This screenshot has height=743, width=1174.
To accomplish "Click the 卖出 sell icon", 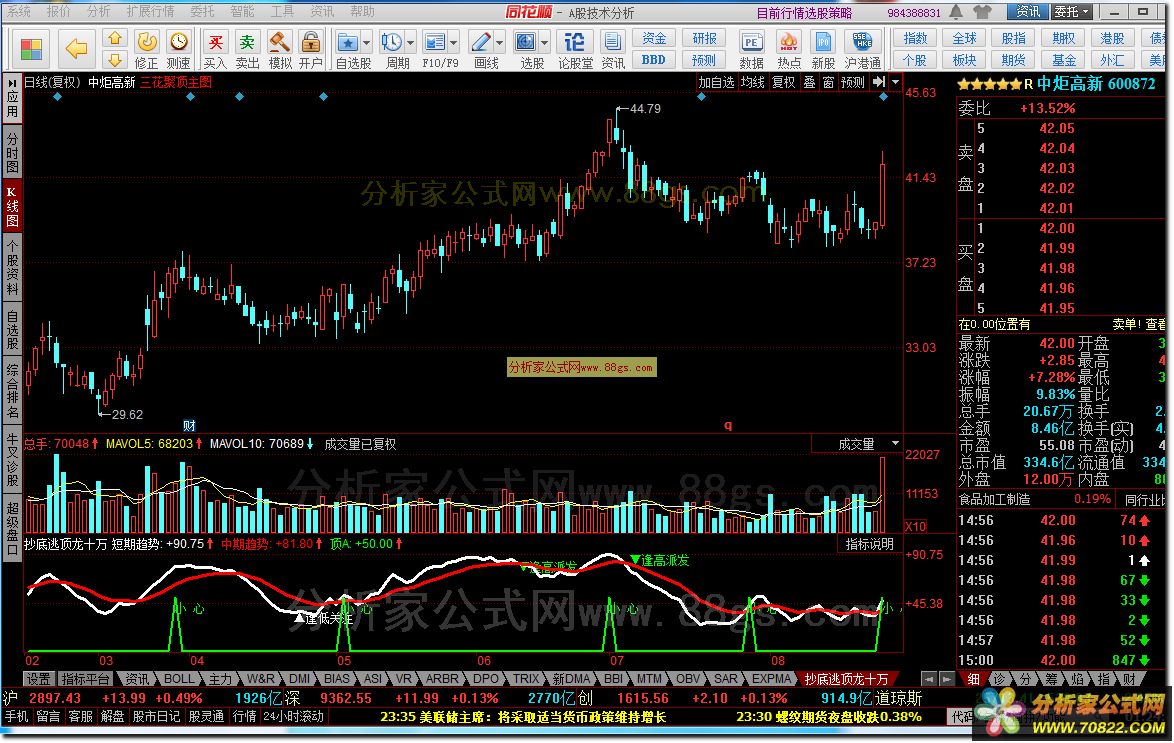I will [x=247, y=49].
